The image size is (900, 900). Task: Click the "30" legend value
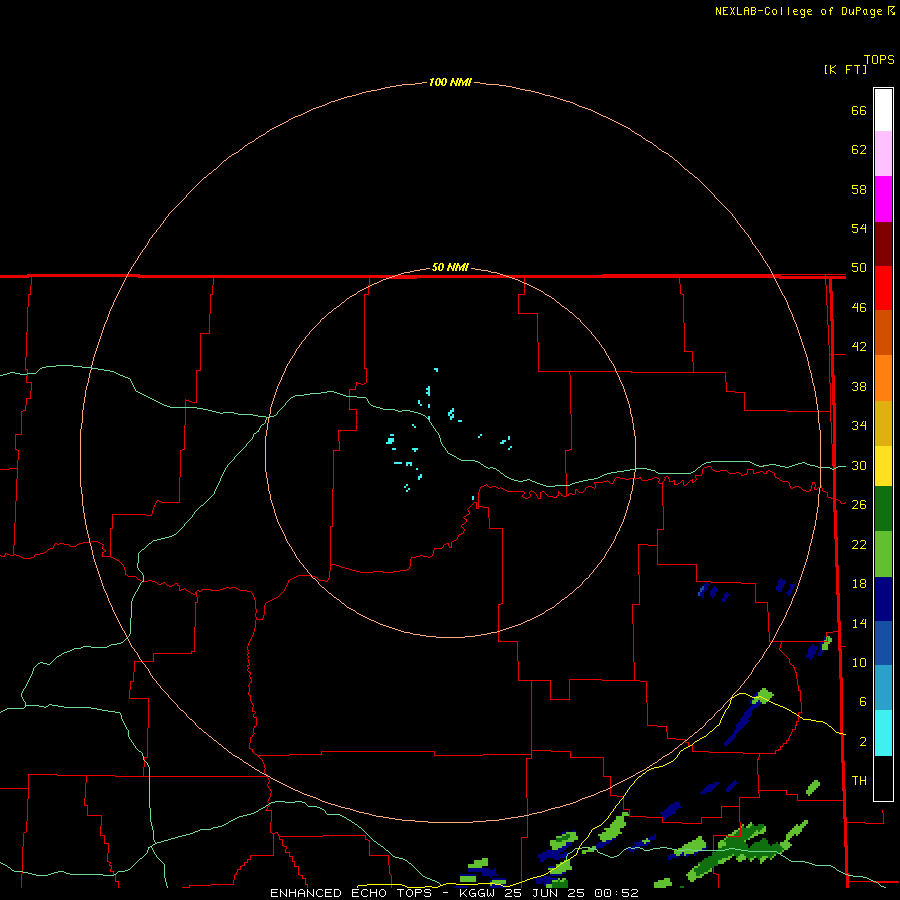(x=859, y=465)
